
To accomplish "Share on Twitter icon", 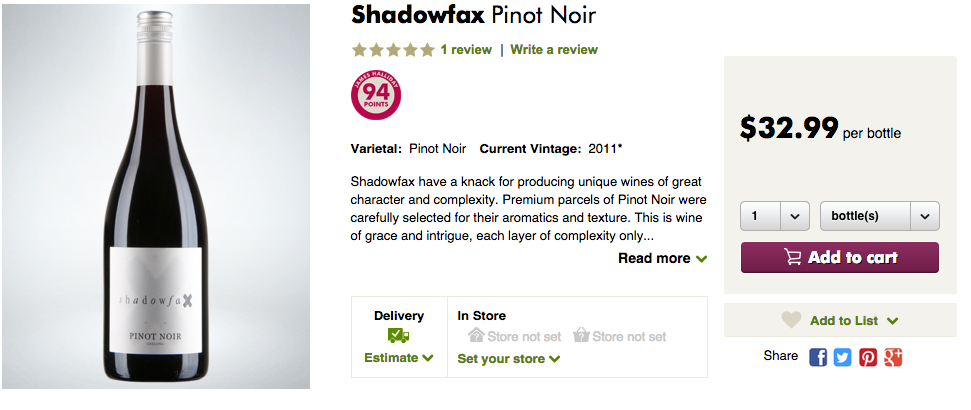I will point(843,357).
